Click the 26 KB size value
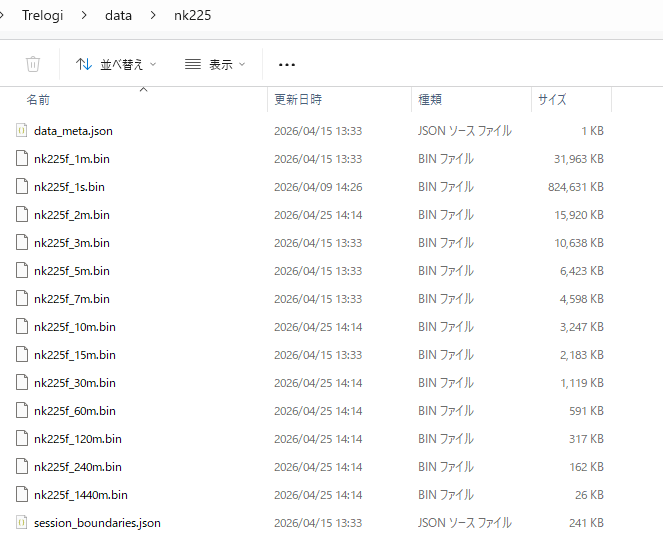Viewport: 663px width, 556px height. click(589, 495)
